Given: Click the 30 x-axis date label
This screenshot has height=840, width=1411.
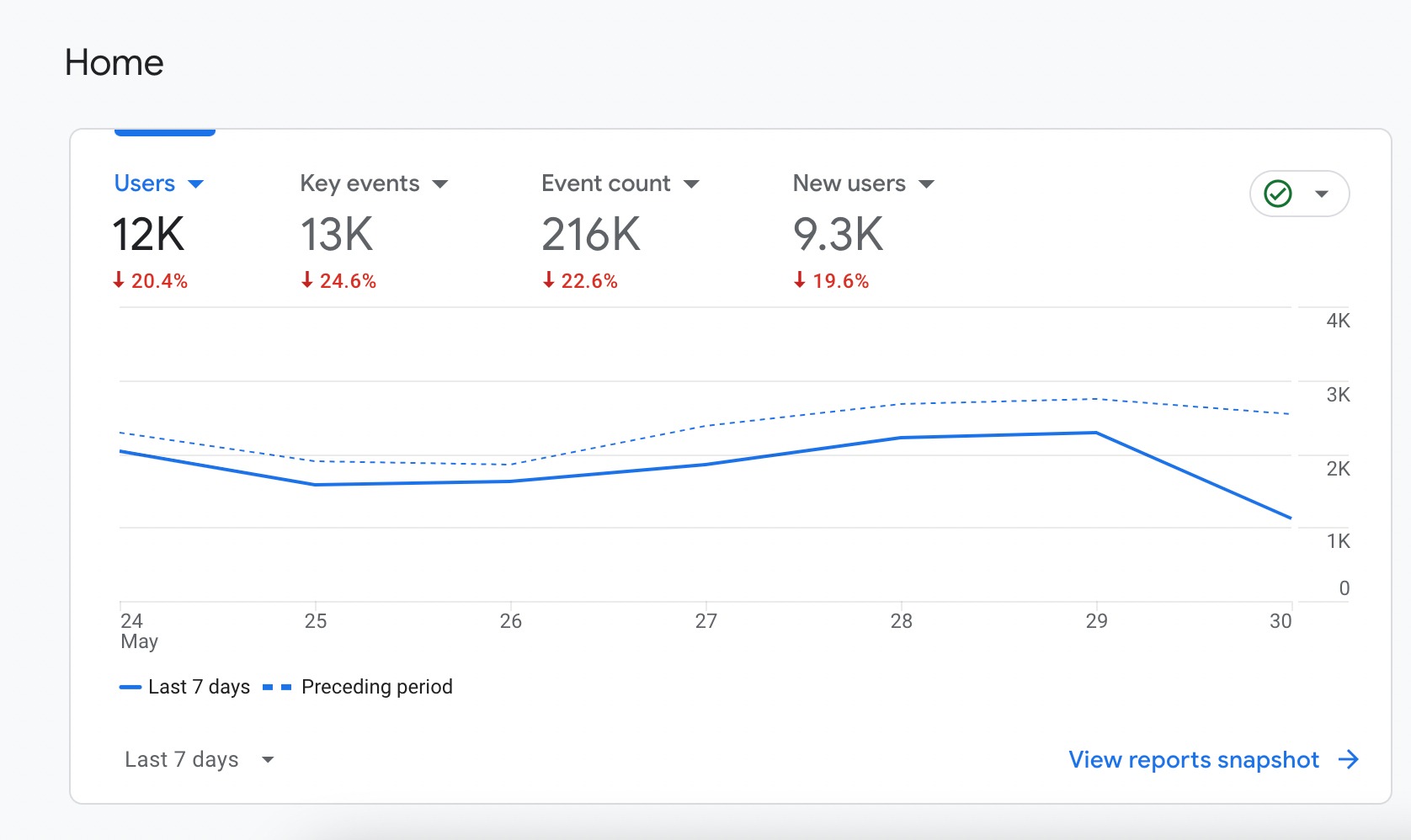Looking at the screenshot, I should pyautogui.click(x=1281, y=621).
